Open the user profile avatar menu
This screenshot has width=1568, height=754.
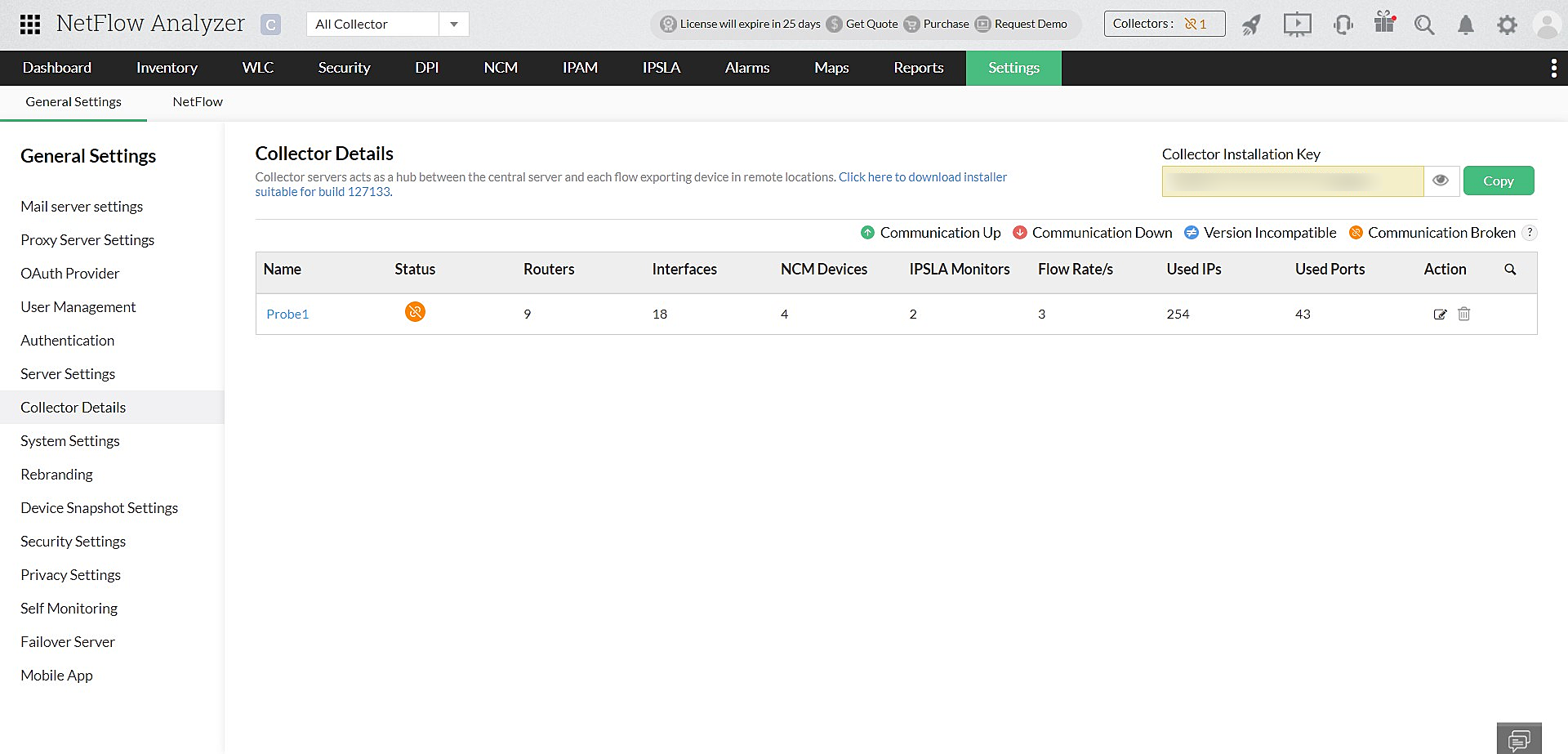[1547, 25]
